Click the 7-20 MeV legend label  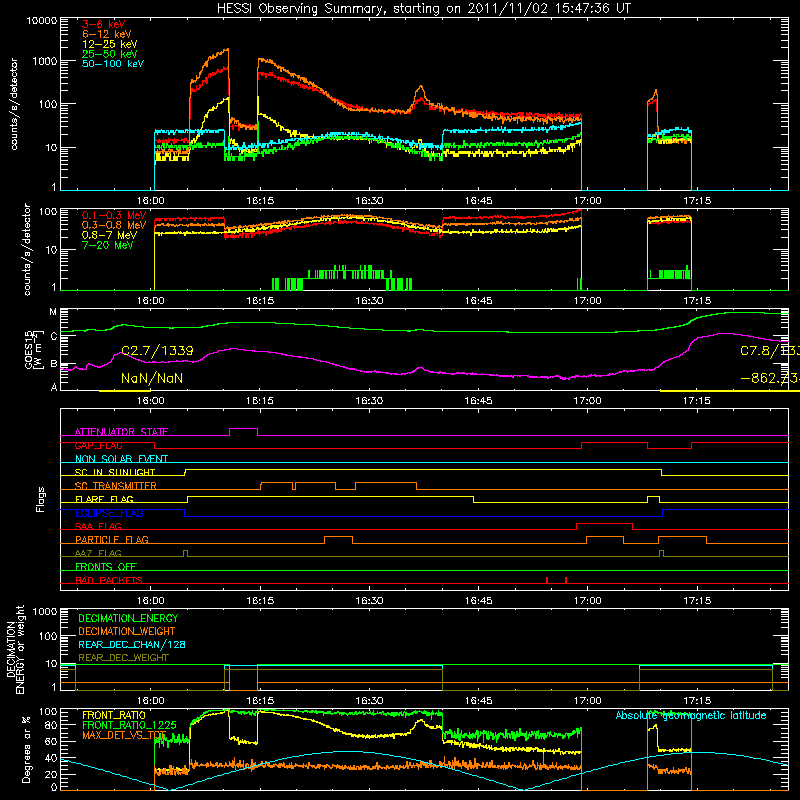pos(108,245)
